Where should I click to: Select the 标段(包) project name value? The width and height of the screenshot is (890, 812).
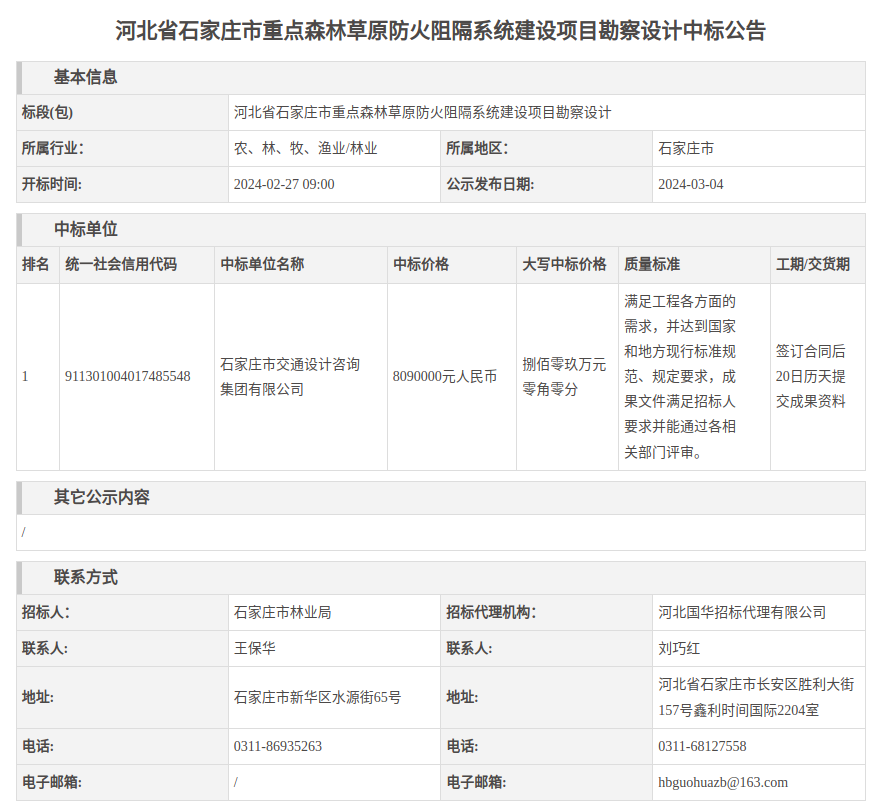click(421, 112)
